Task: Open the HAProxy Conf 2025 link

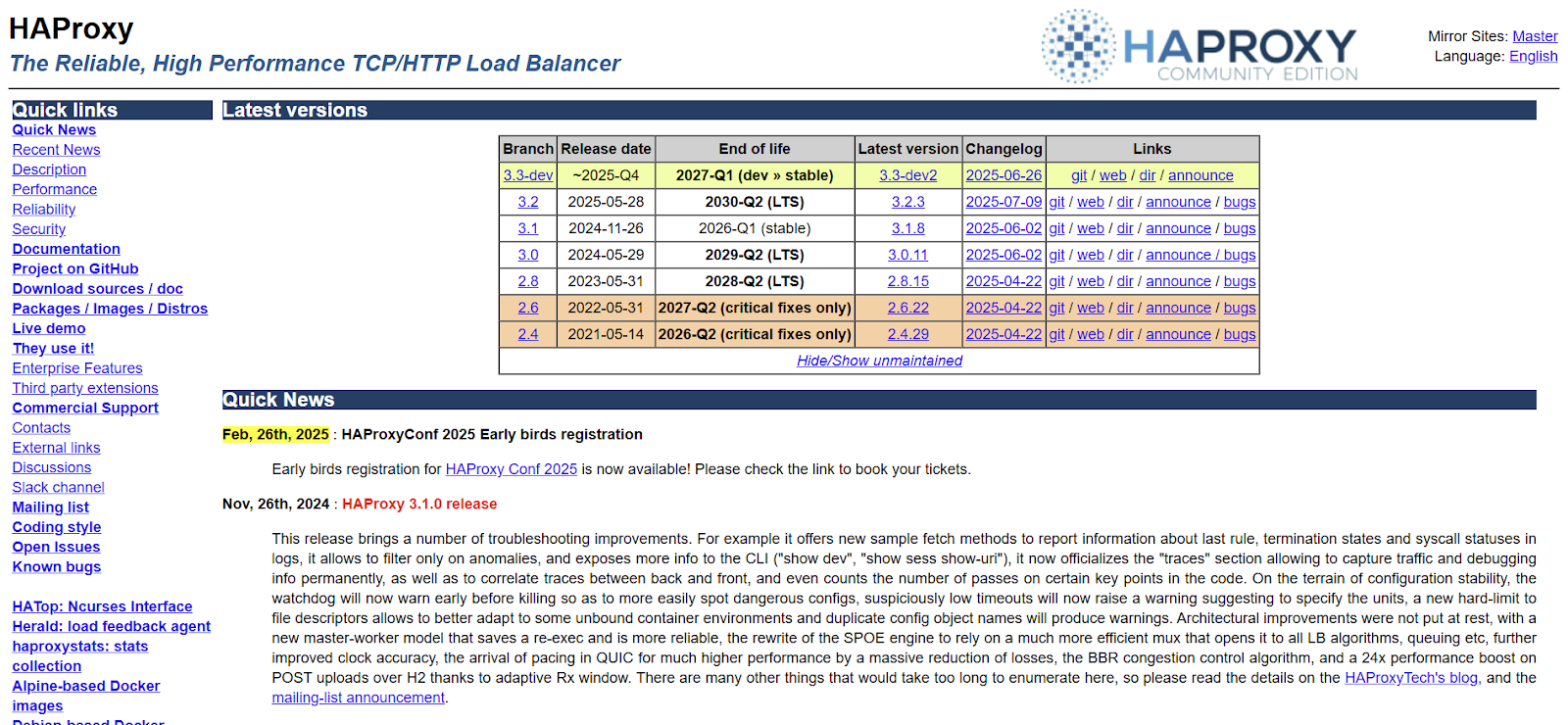Action: tap(512, 469)
